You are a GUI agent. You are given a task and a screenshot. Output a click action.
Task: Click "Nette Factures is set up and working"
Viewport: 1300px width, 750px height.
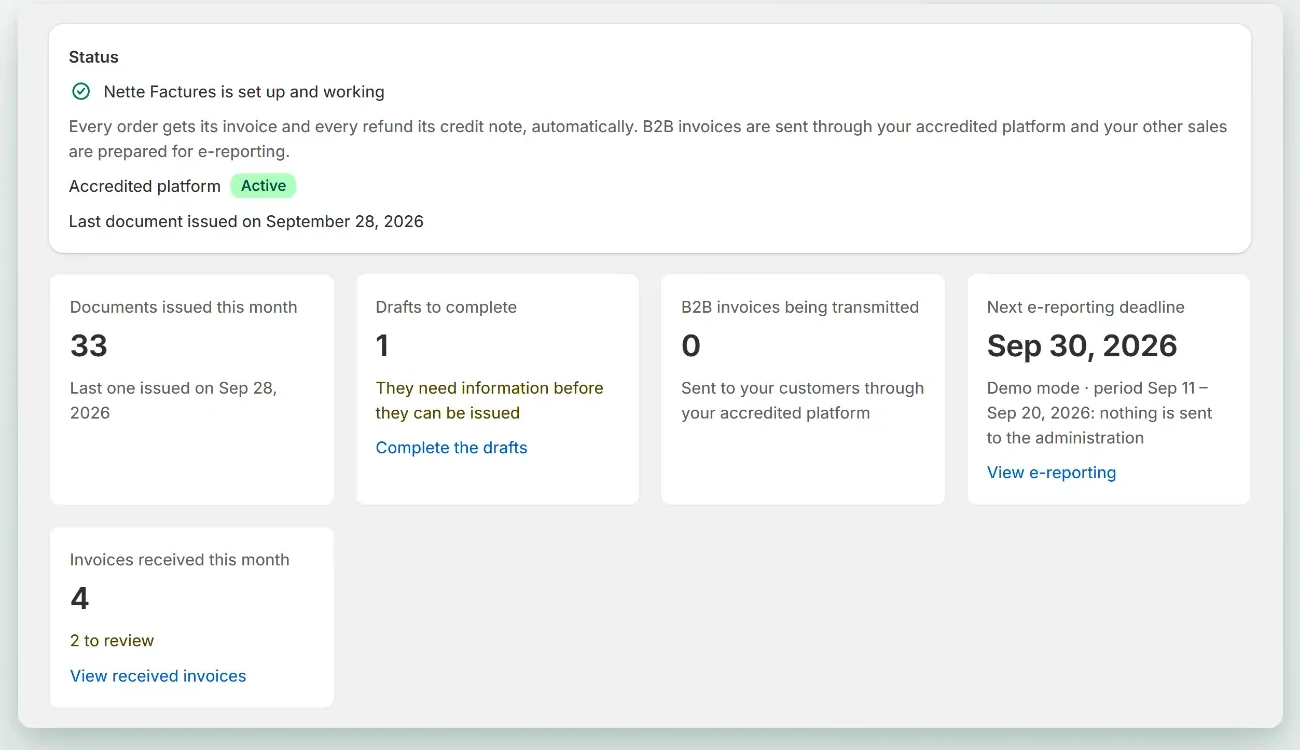coord(244,92)
